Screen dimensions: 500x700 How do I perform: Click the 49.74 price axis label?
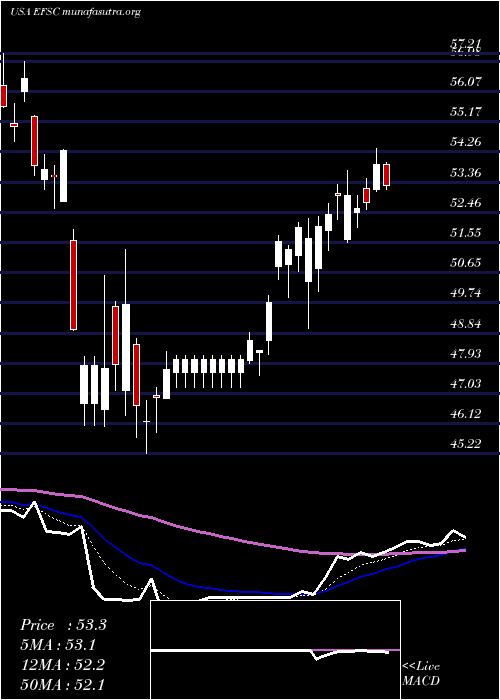point(466,293)
